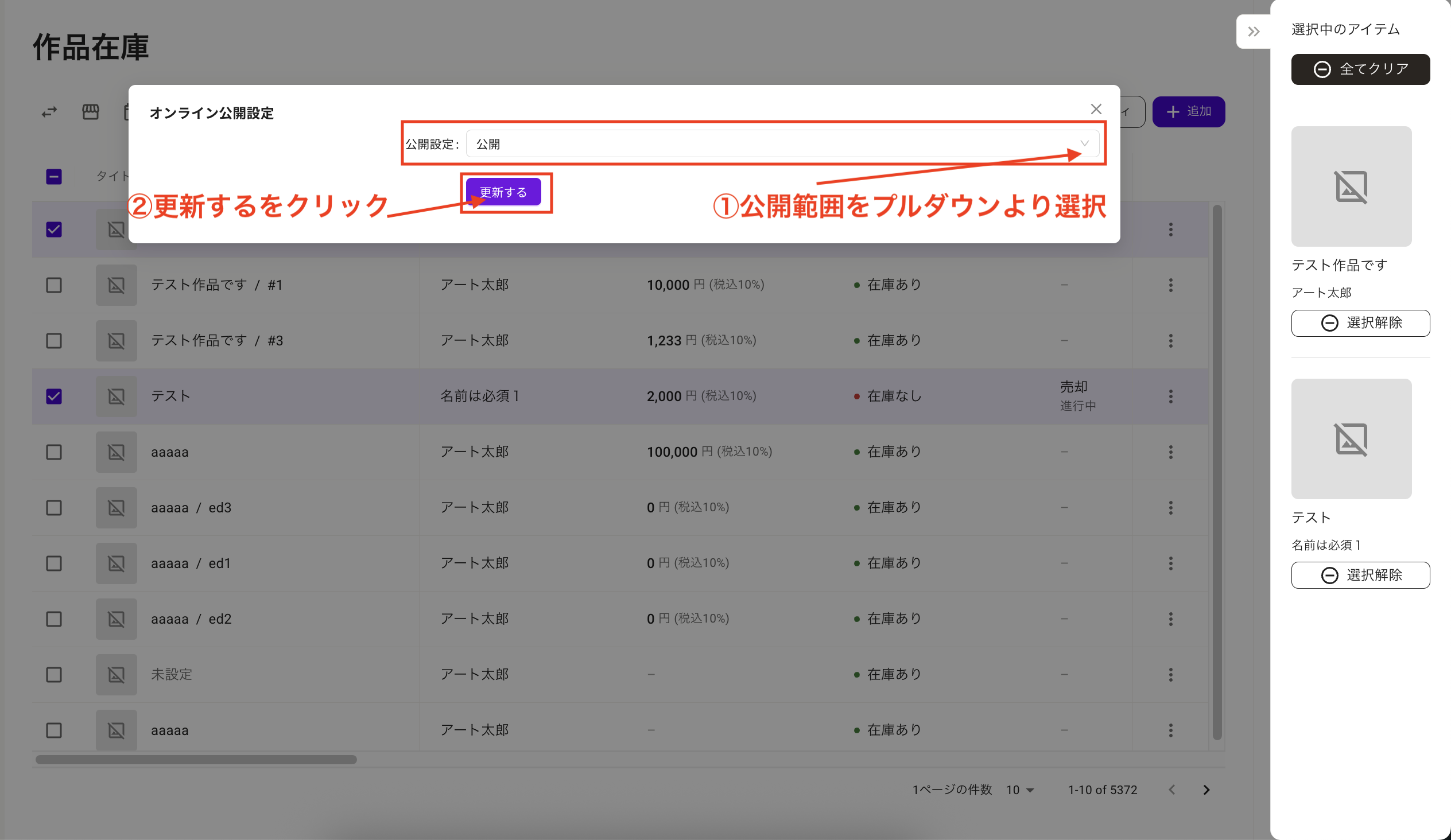Check the checkbox for テスト作品です #3
Screen dimensions: 1451x840
point(53,340)
